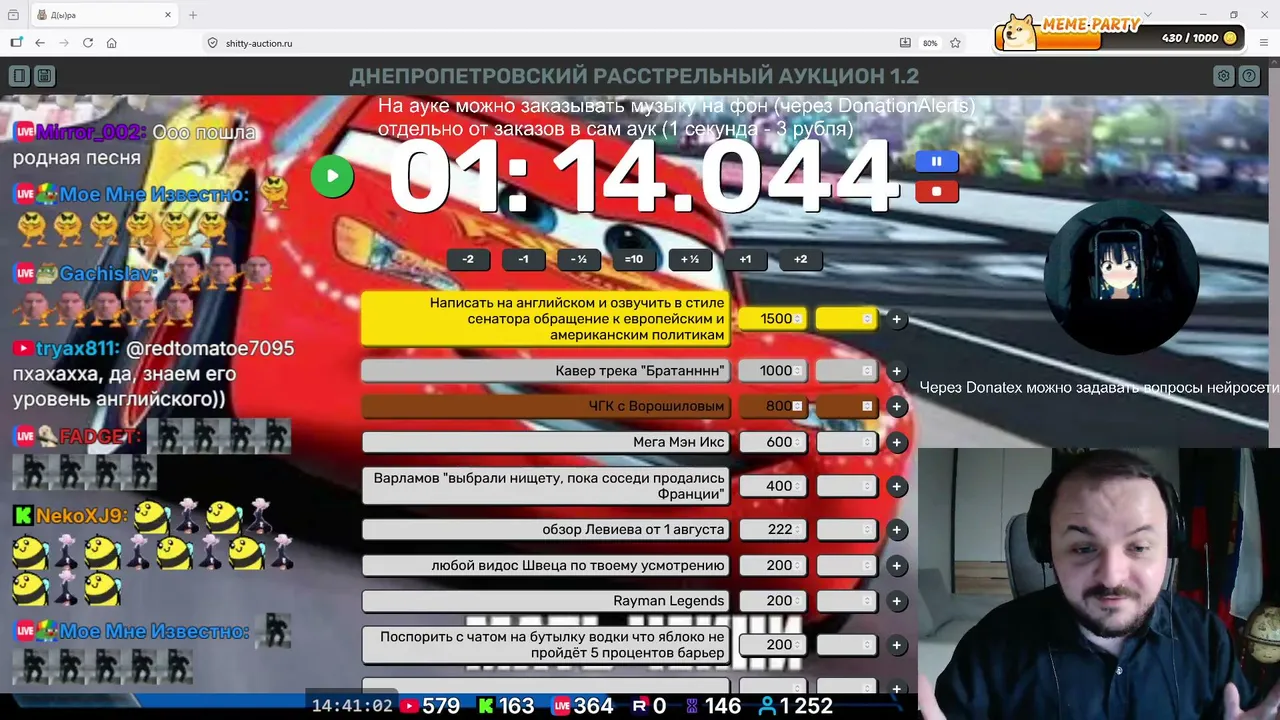
Task: Click the anime avatar circle overlay
Action: [x=1120, y=276]
